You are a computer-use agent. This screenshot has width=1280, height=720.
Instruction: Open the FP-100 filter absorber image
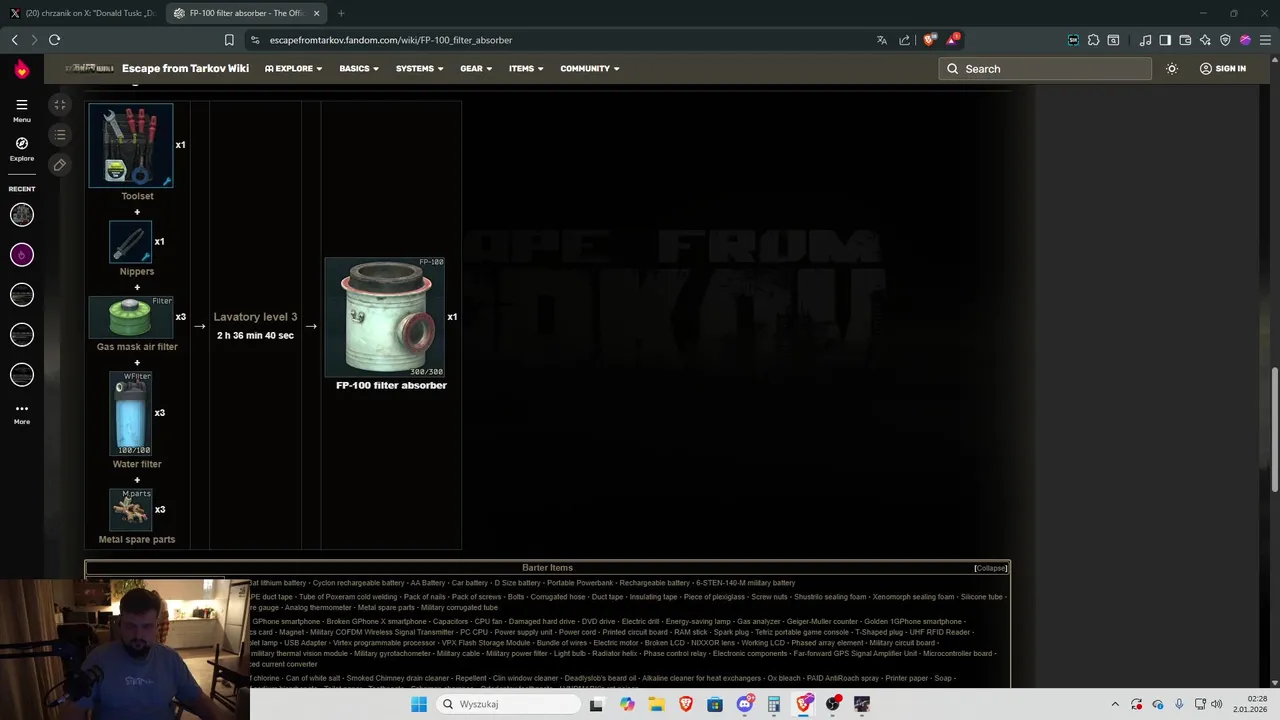385,317
